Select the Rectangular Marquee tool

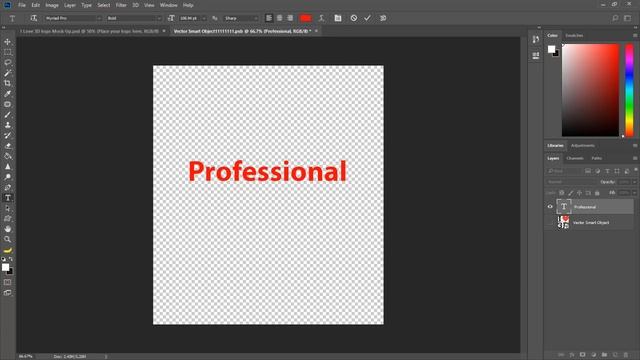pos(7,52)
